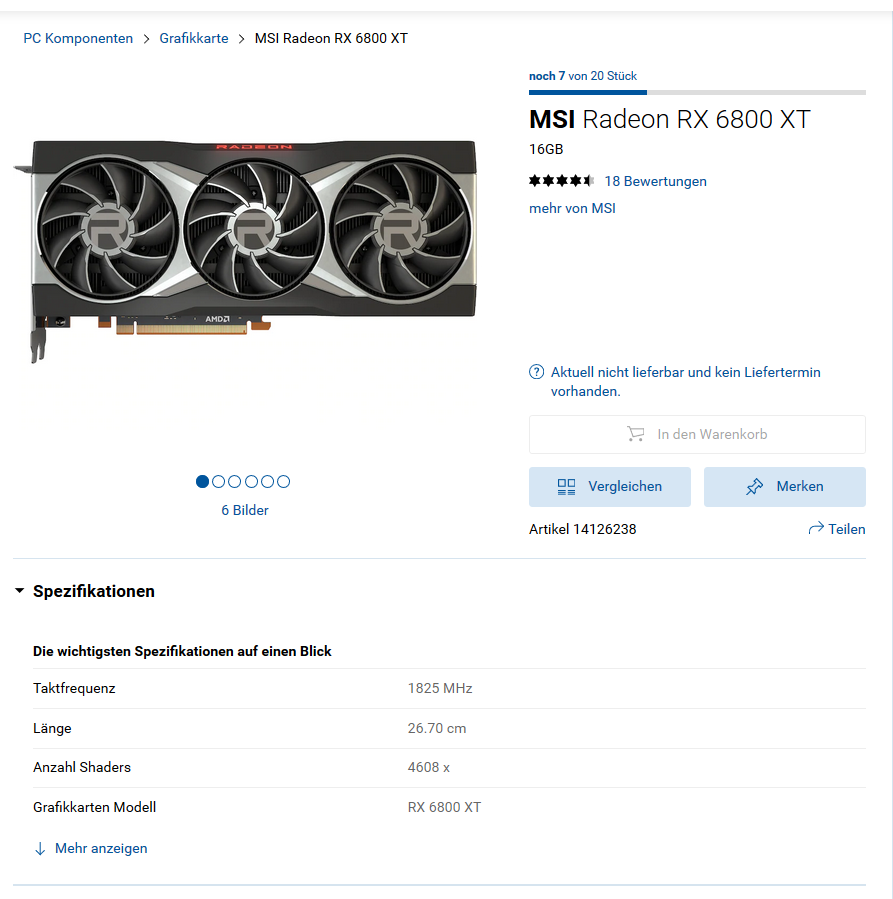The width and height of the screenshot is (893, 899).
Task: Click the down arrow beside Mehr anzeigen
Action: 40,849
